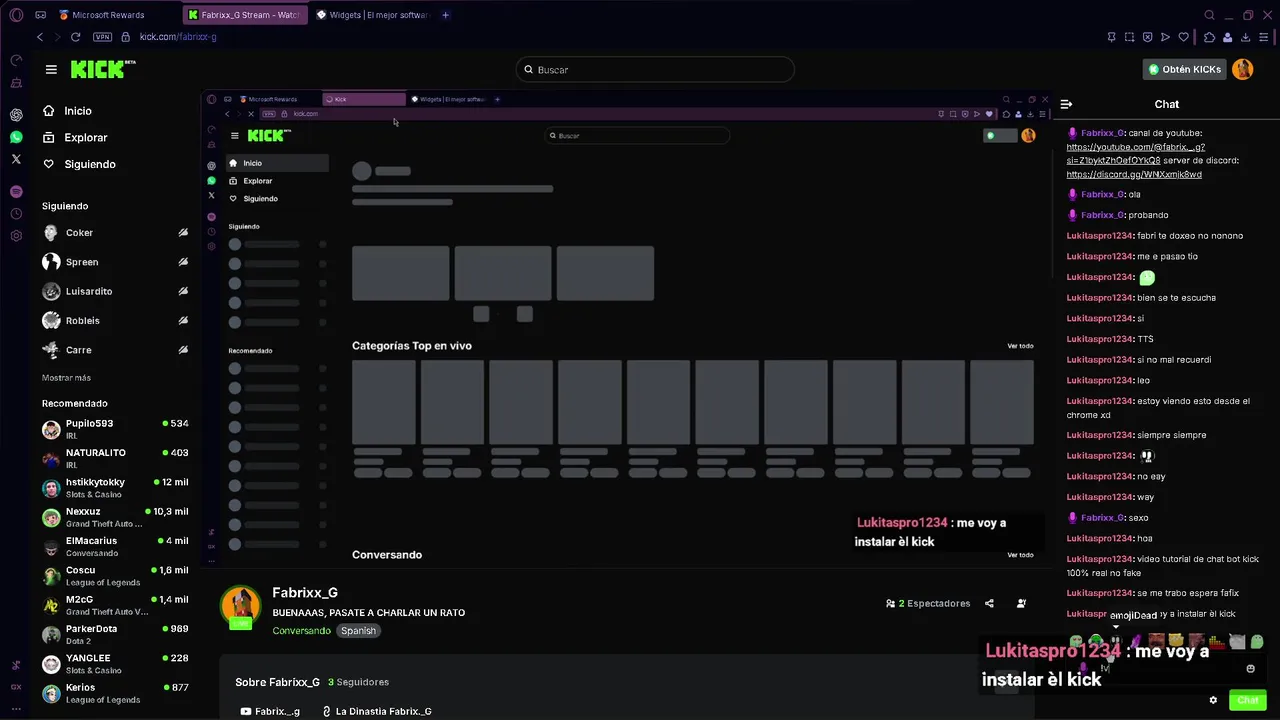Click the back navigation arrow
The image size is (1280, 720).
40,37
